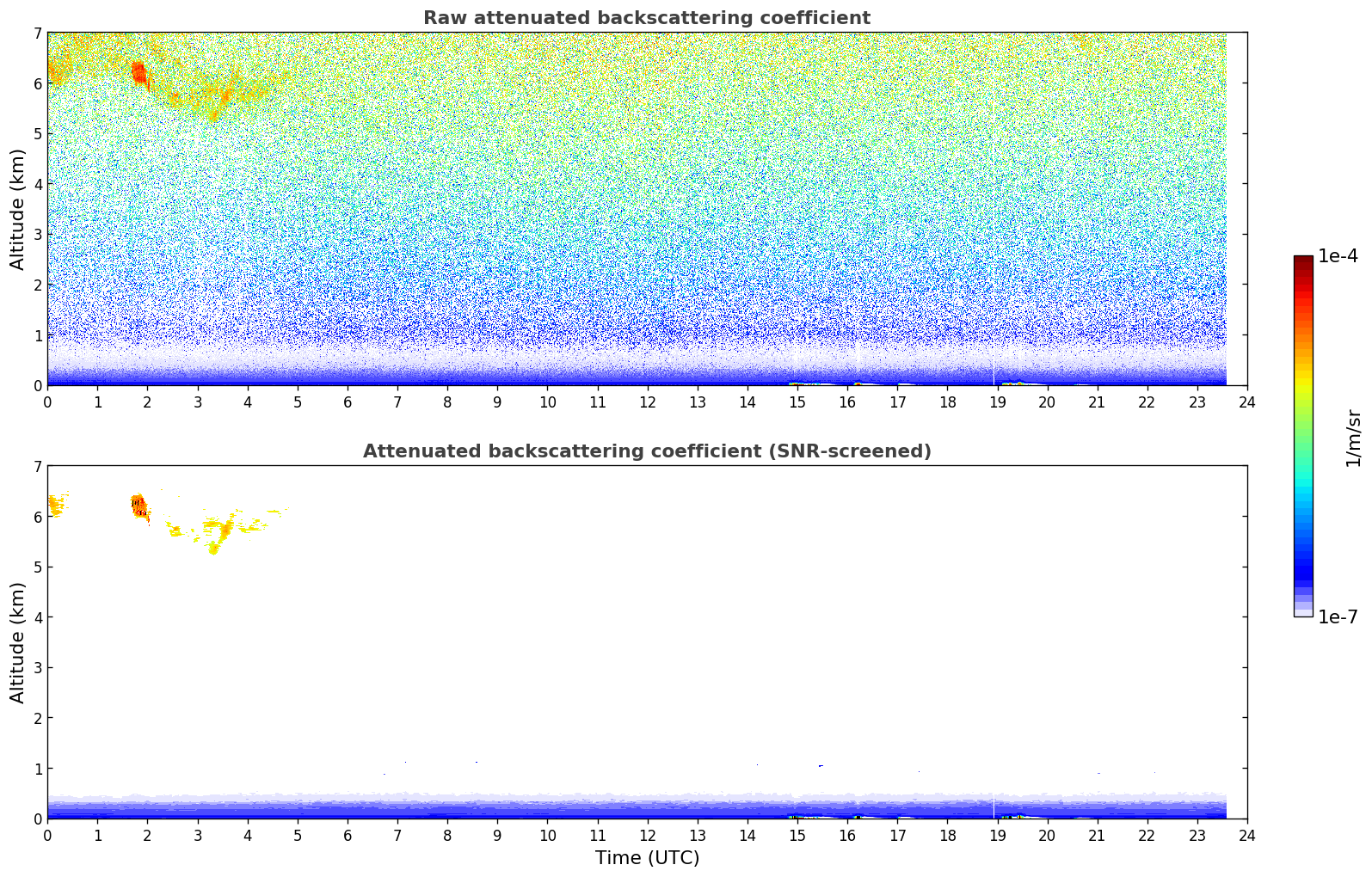
Task: Click the red cloud patch in the raw plot
Action: (139, 73)
